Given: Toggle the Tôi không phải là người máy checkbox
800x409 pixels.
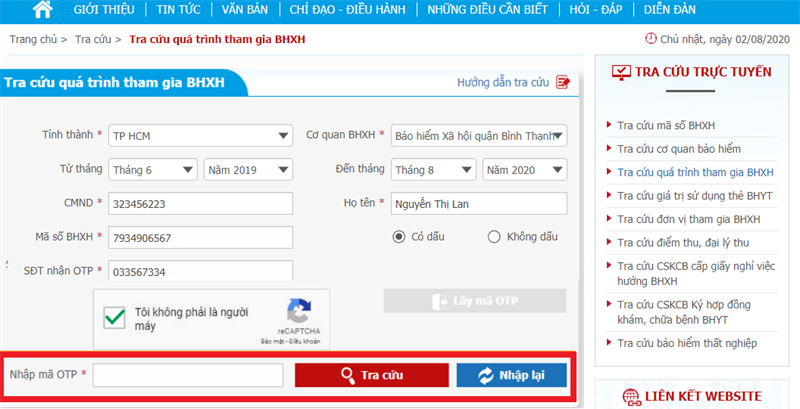Looking at the screenshot, I should (x=114, y=317).
